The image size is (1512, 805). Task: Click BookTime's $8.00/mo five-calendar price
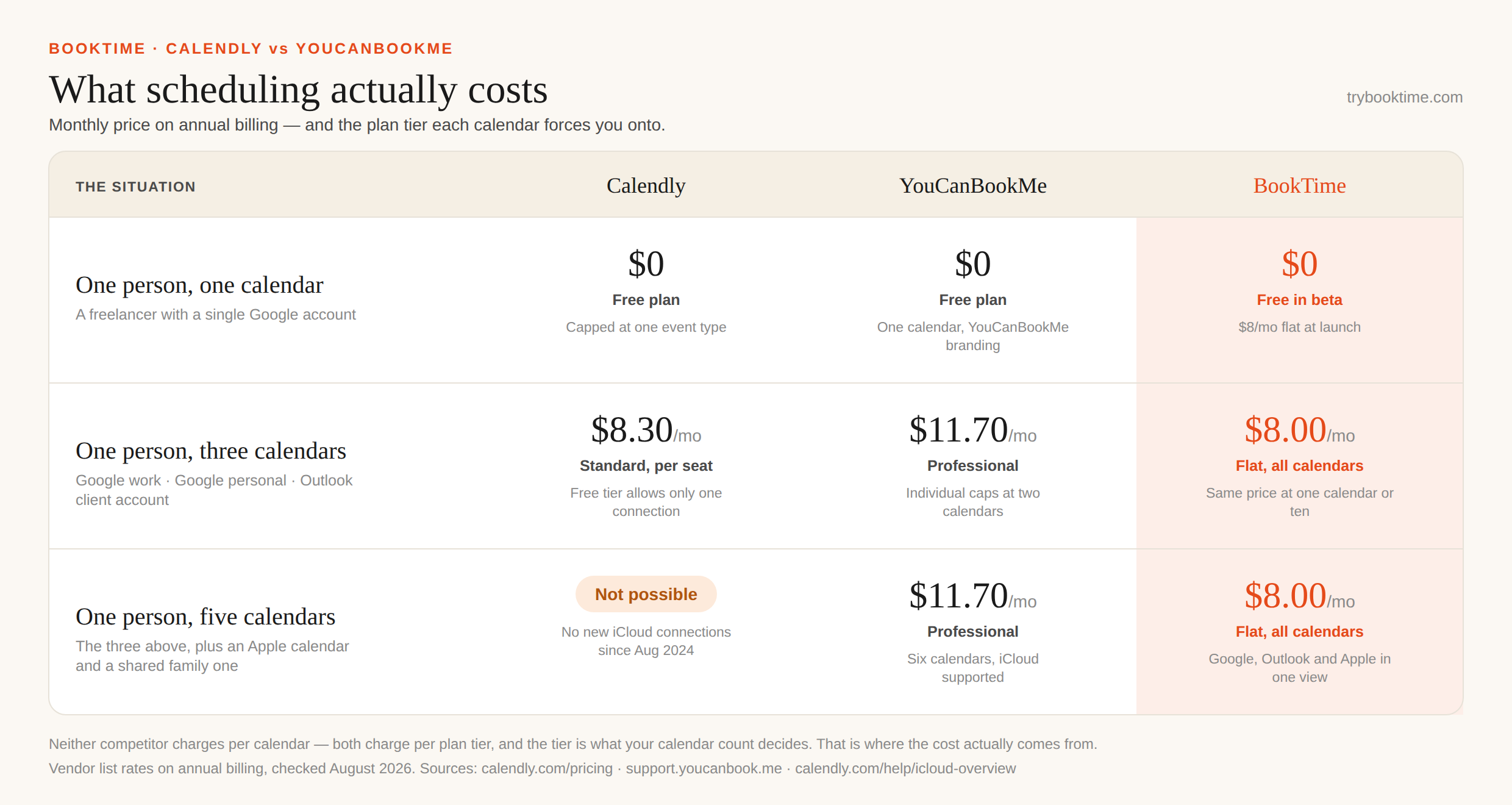1299,596
